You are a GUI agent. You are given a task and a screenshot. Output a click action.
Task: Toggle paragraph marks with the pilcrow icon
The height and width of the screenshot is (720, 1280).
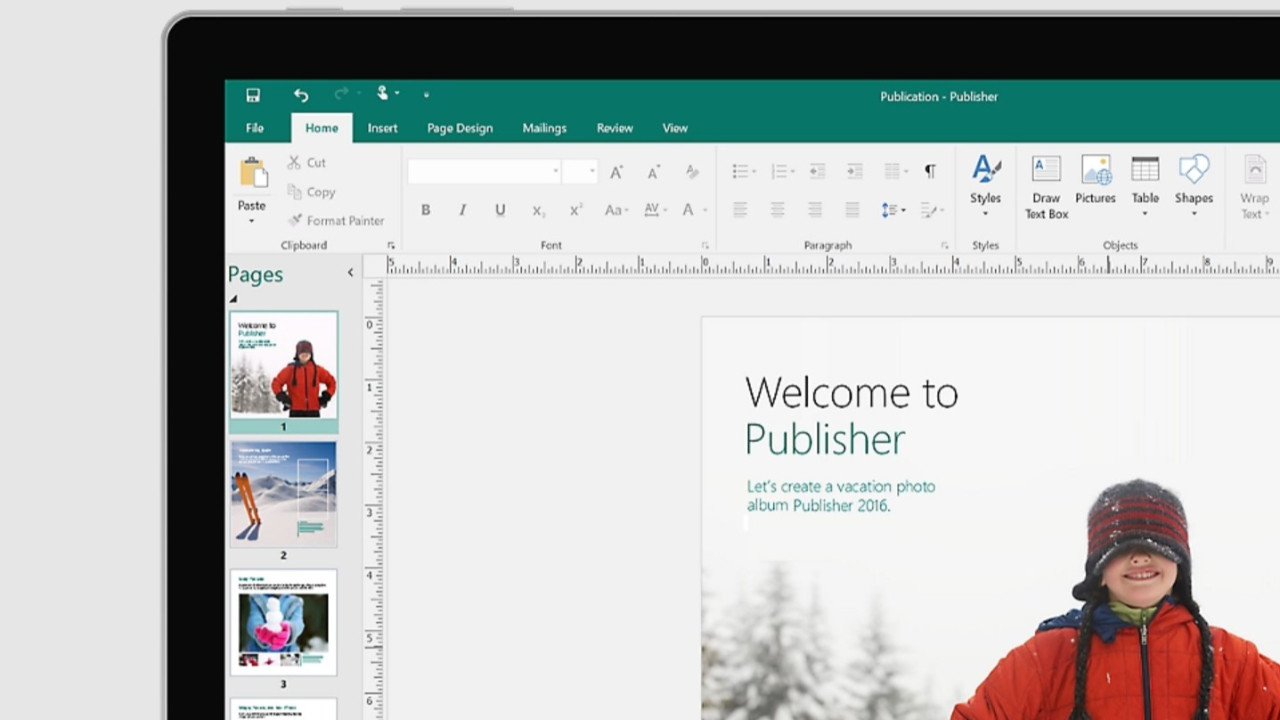point(930,171)
